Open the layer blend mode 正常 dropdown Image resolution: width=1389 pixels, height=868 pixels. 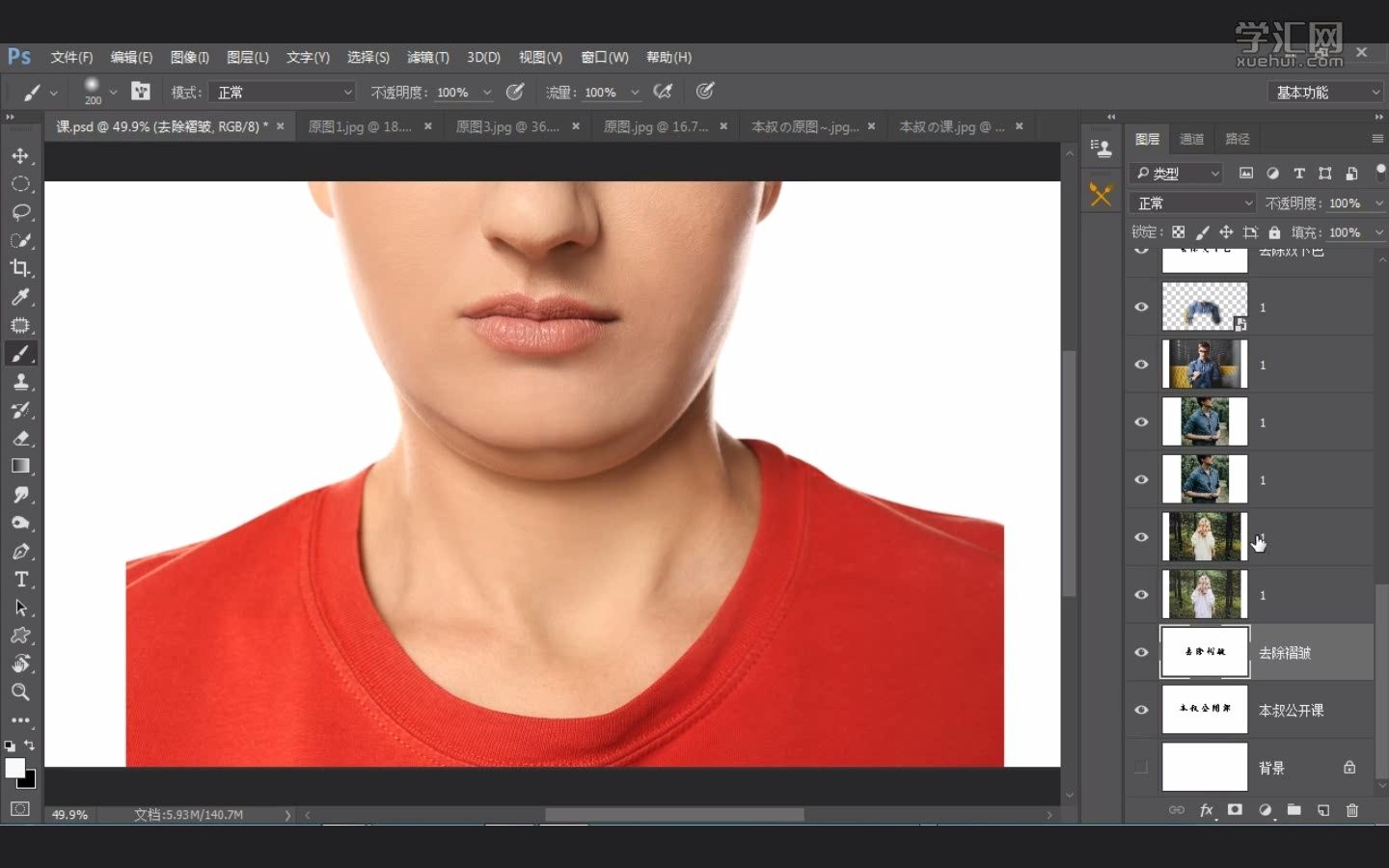pos(1192,203)
